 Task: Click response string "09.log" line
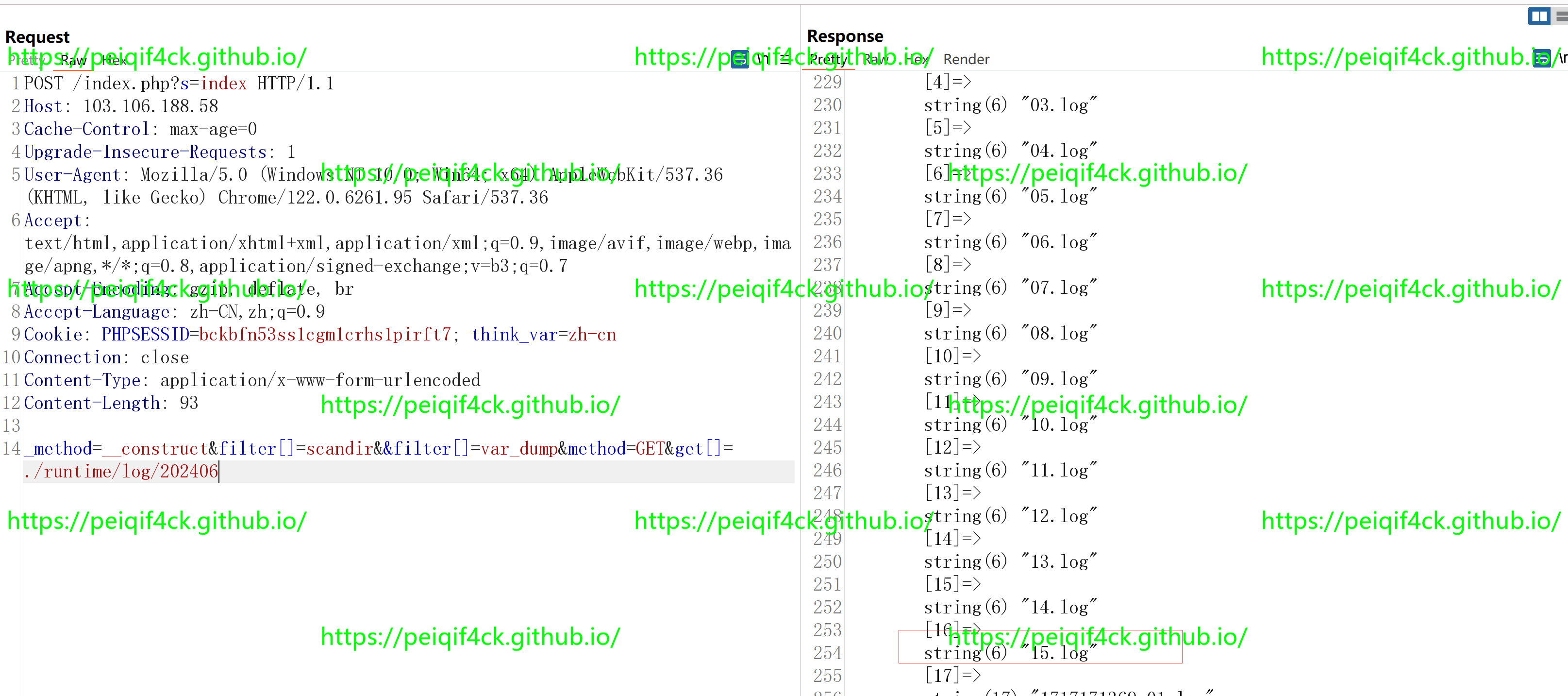(x=1010, y=379)
